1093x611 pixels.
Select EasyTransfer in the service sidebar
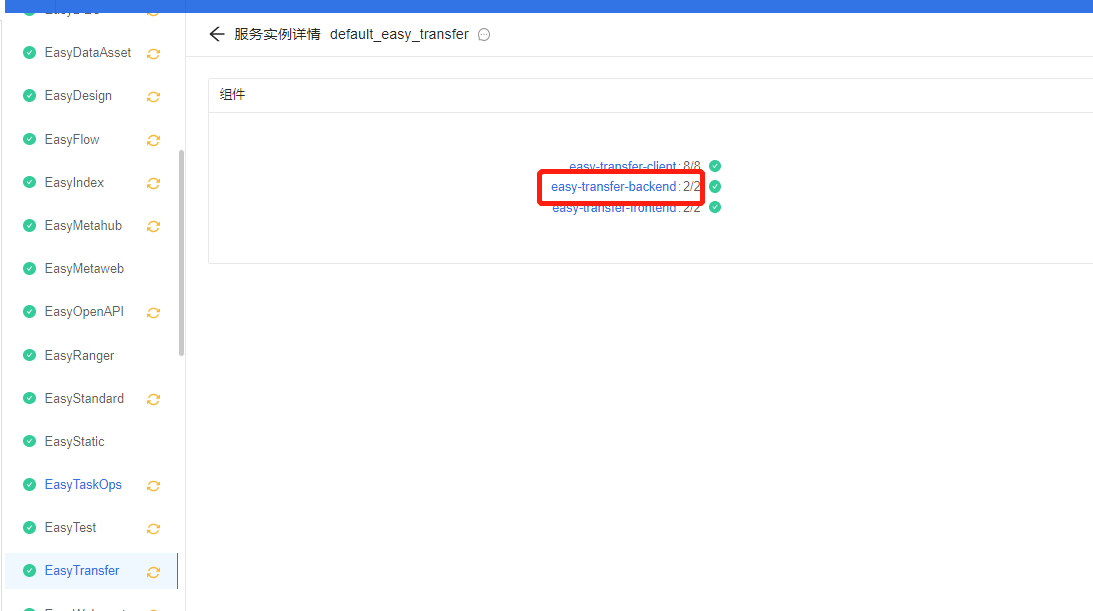click(82, 571)
